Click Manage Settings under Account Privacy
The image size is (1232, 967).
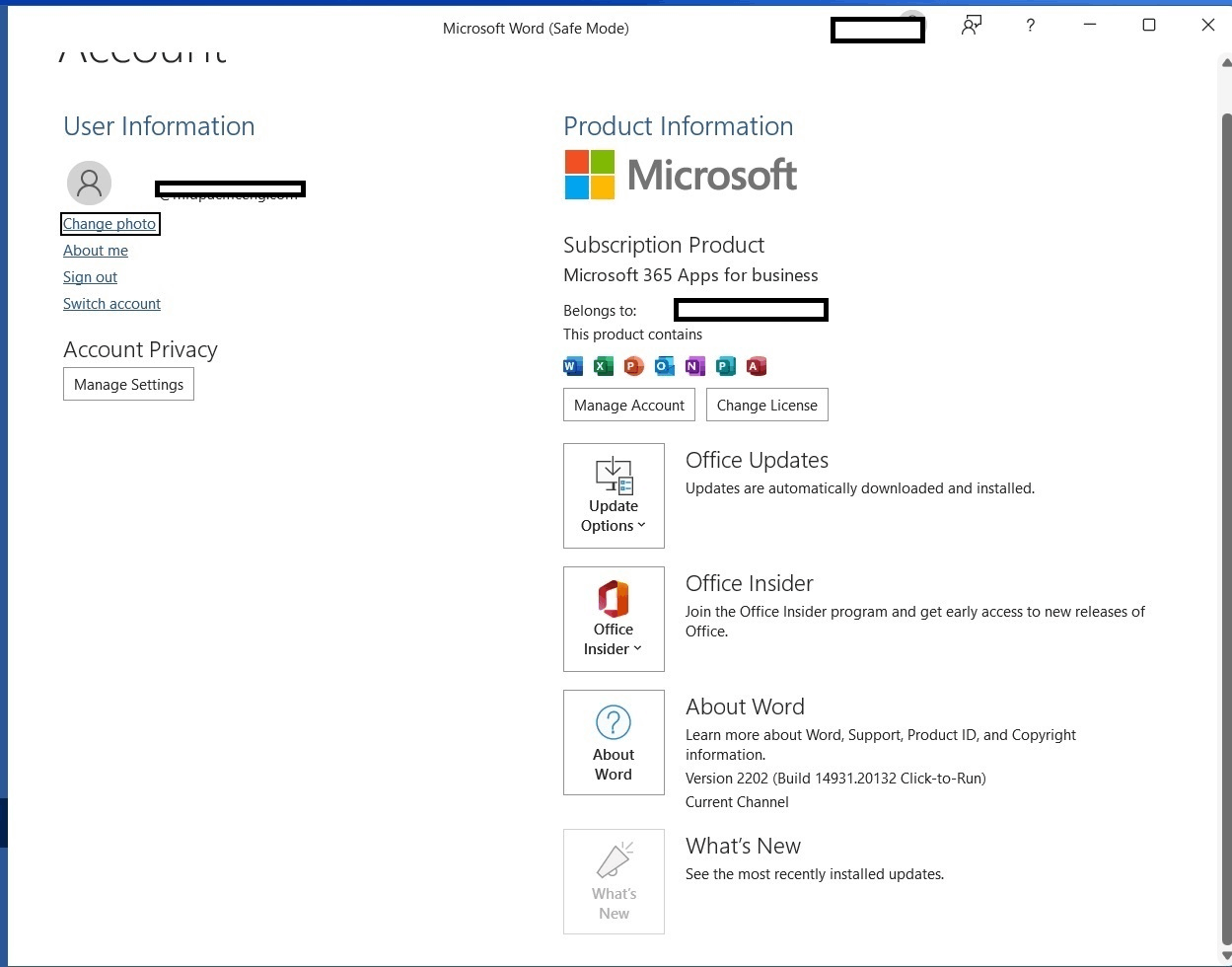pyautogui.click(x=128, y=384)
